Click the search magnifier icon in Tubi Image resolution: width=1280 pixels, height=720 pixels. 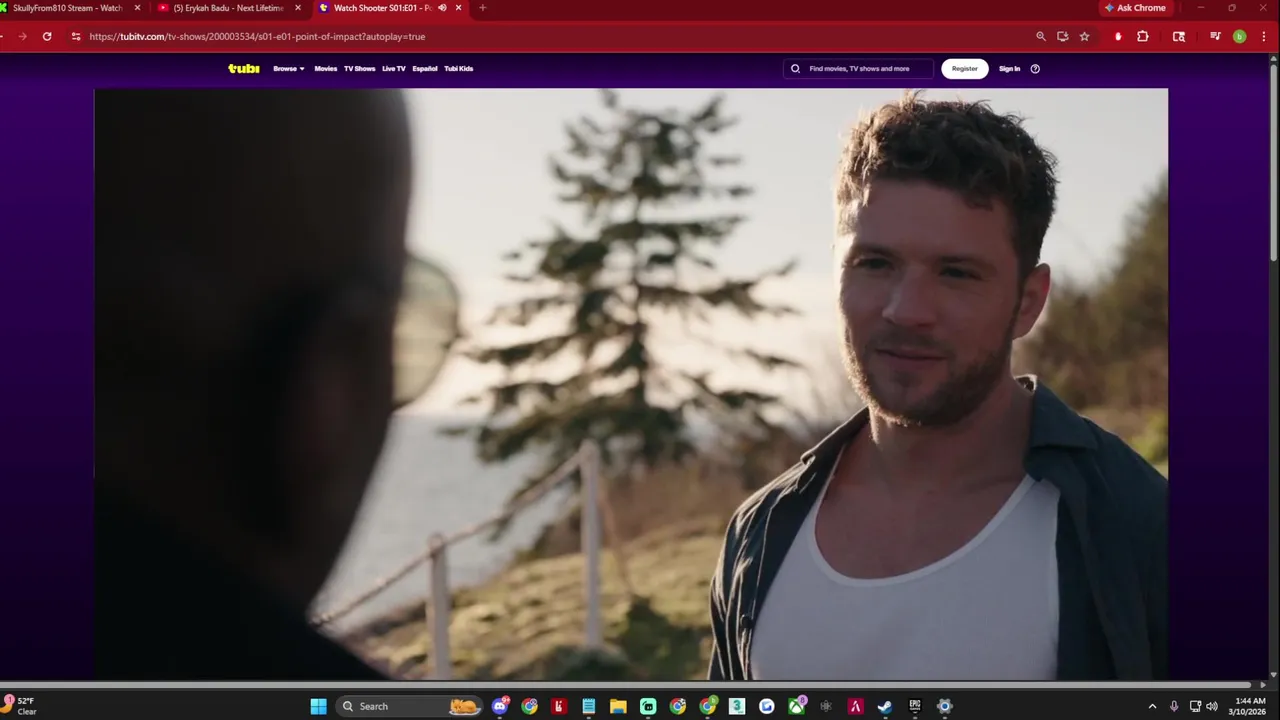point(796,69)
